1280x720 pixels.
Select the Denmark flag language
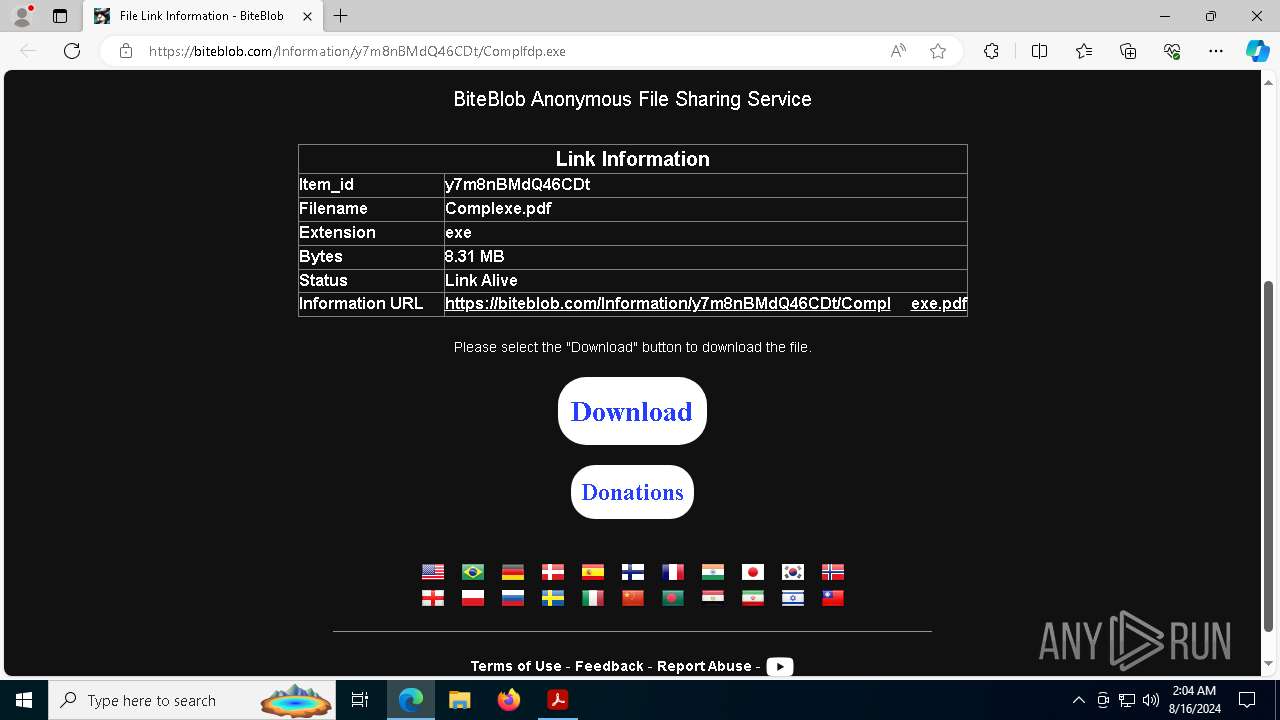553,572
